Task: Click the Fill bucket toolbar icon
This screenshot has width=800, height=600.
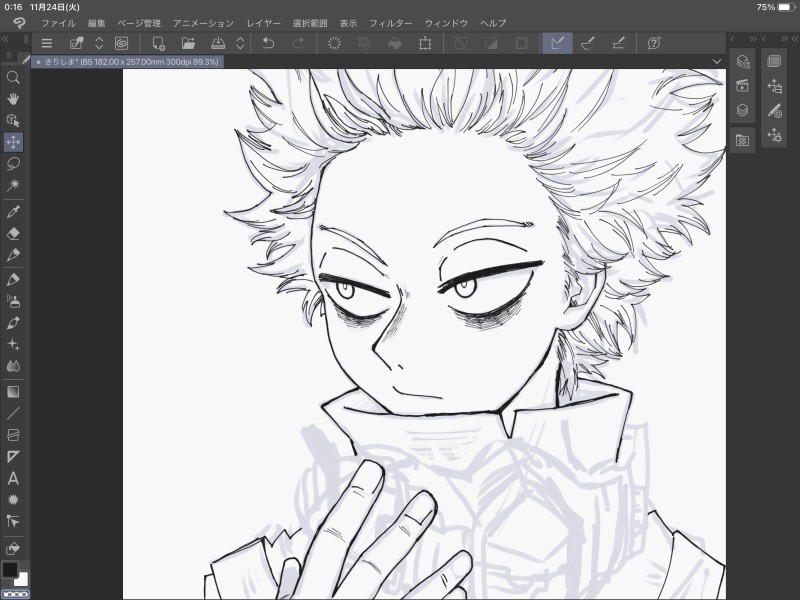Action: click(x=395, y=43)
